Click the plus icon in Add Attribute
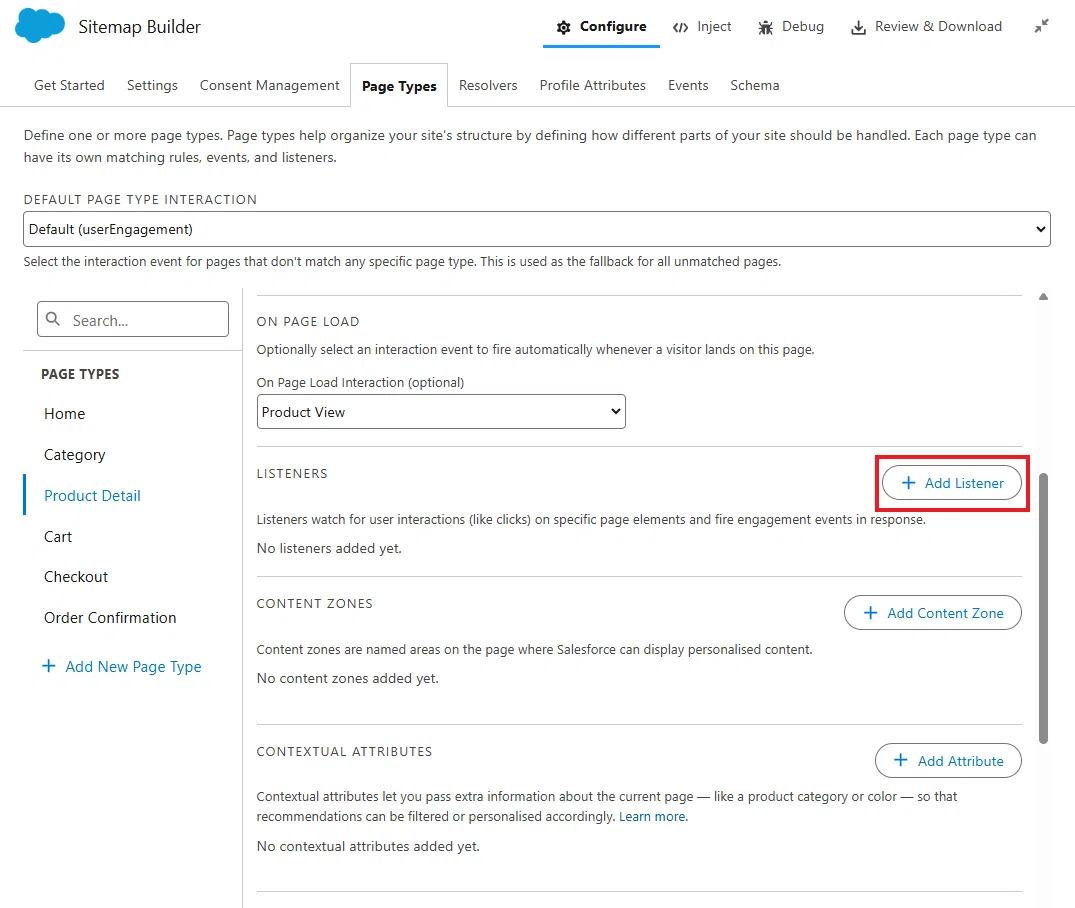Image resolution: width=1075 pixels, height=908 pixels. tap(901, 760)
